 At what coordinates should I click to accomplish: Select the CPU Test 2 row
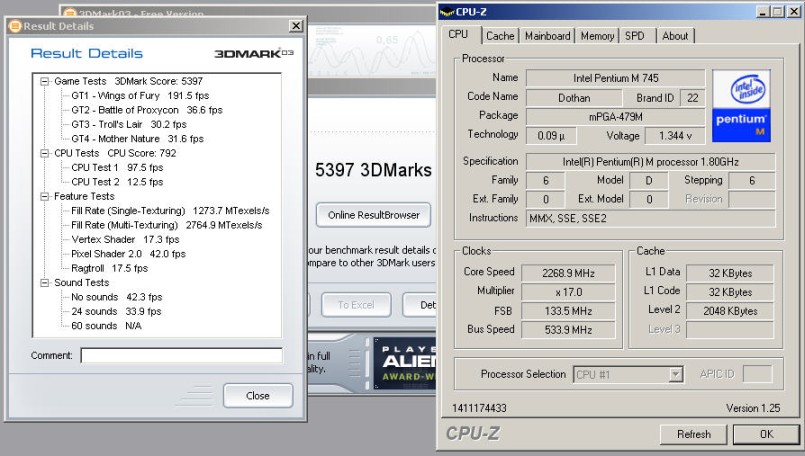117,182
